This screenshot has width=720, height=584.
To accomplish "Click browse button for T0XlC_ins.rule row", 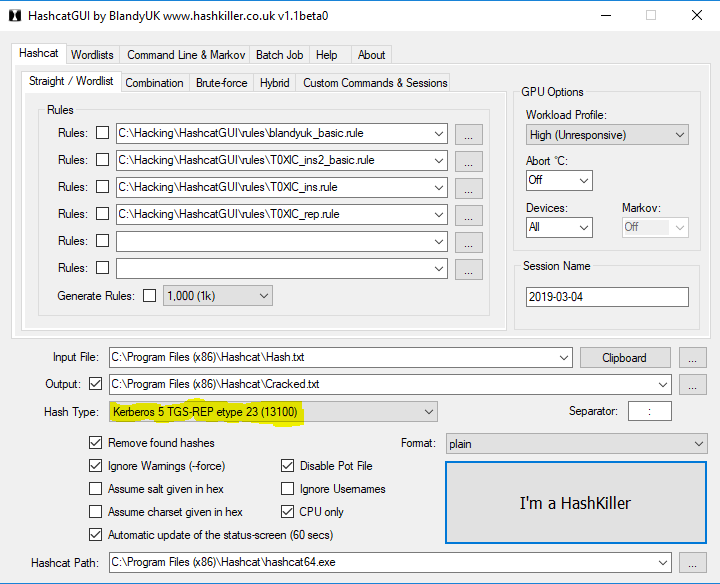I will [468, 188].
